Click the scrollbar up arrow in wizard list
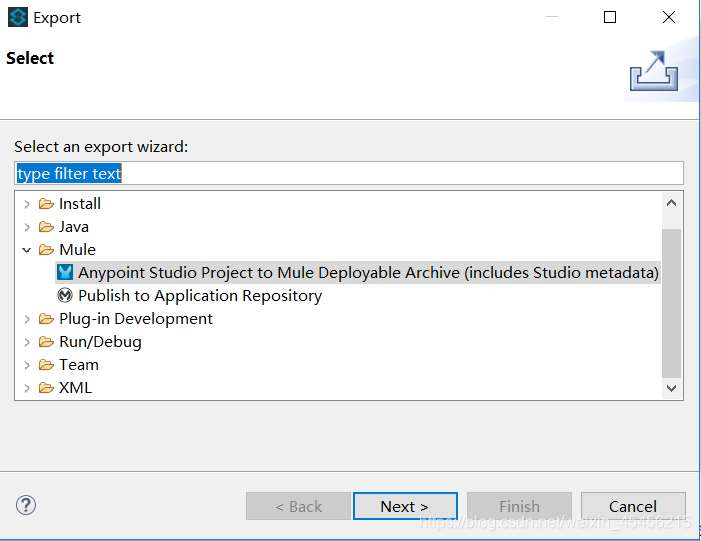701x541 pixels. (x=671, y=203)
